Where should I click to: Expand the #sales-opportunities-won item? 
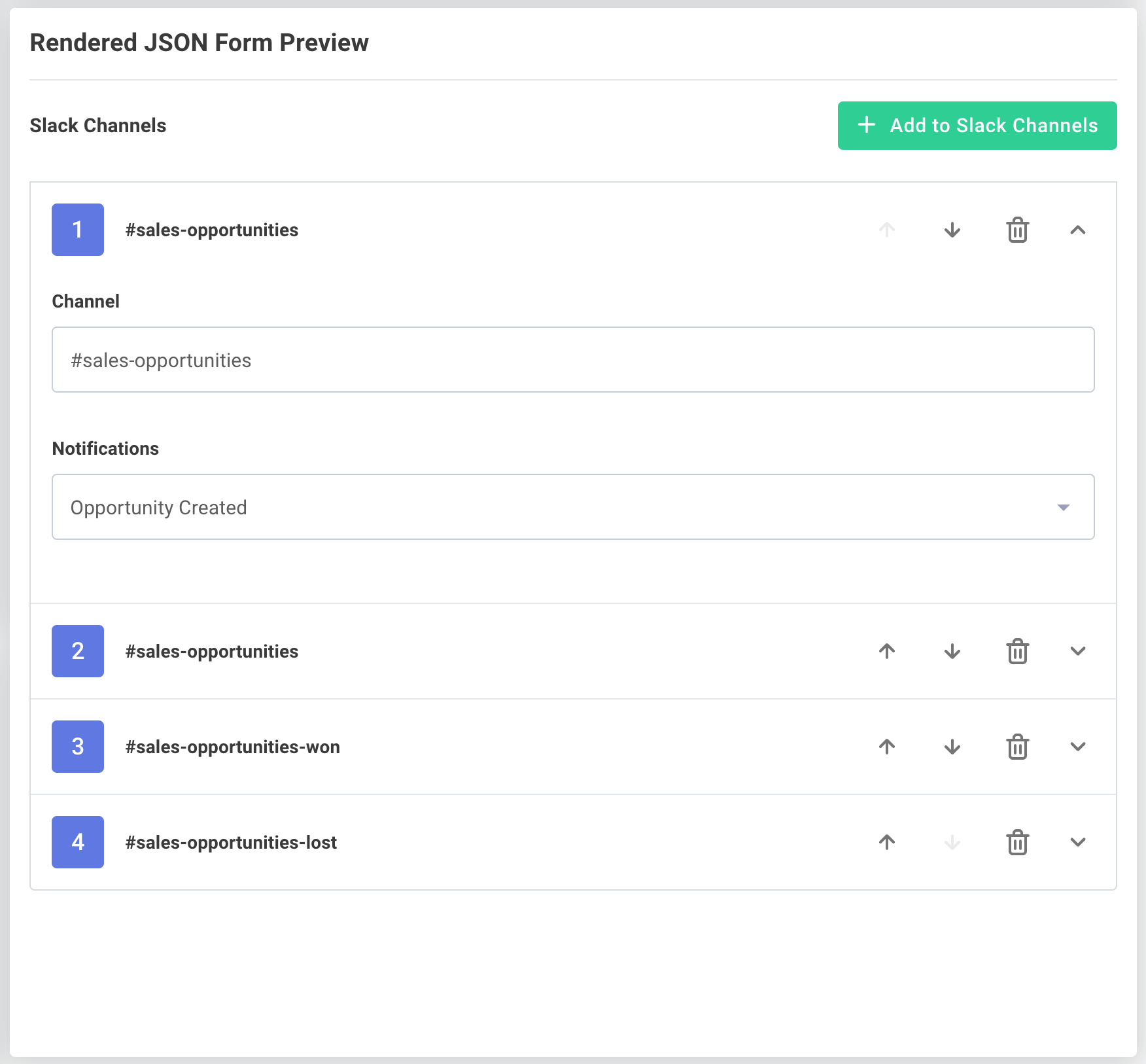pos(1078,747)
